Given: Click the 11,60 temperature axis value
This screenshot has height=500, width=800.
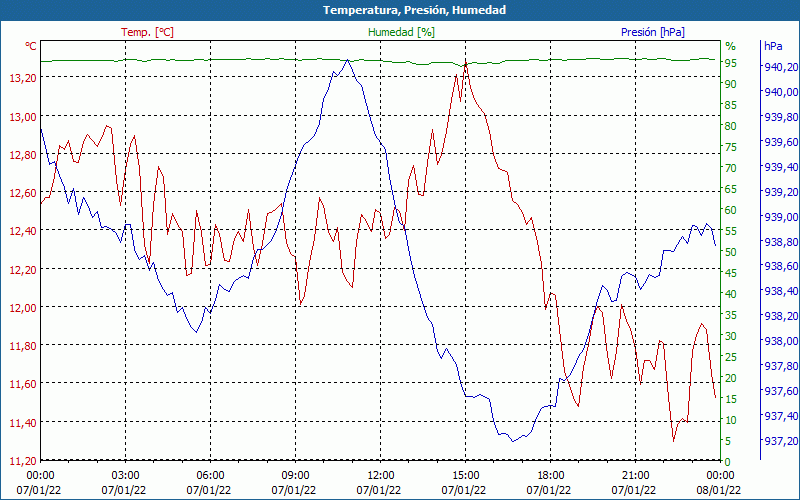Looking at the screenshot, I should click(x=23, y=384).
